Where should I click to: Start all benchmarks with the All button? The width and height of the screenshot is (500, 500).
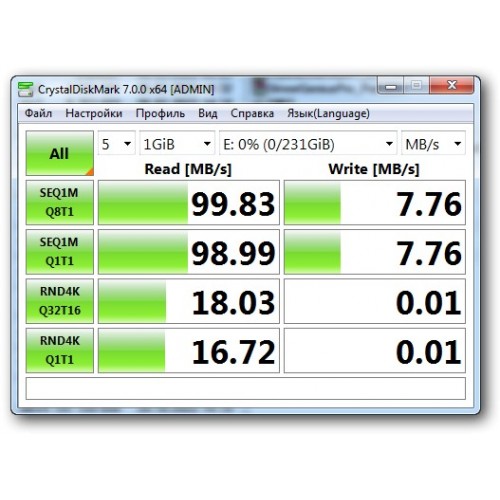pyautogui.click(x=60, y=153)
